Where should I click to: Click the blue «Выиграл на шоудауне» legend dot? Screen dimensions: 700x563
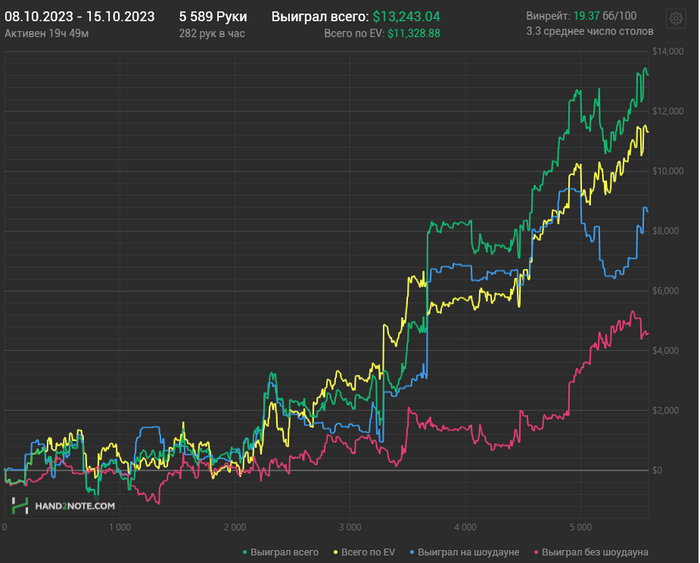point(412,553)
